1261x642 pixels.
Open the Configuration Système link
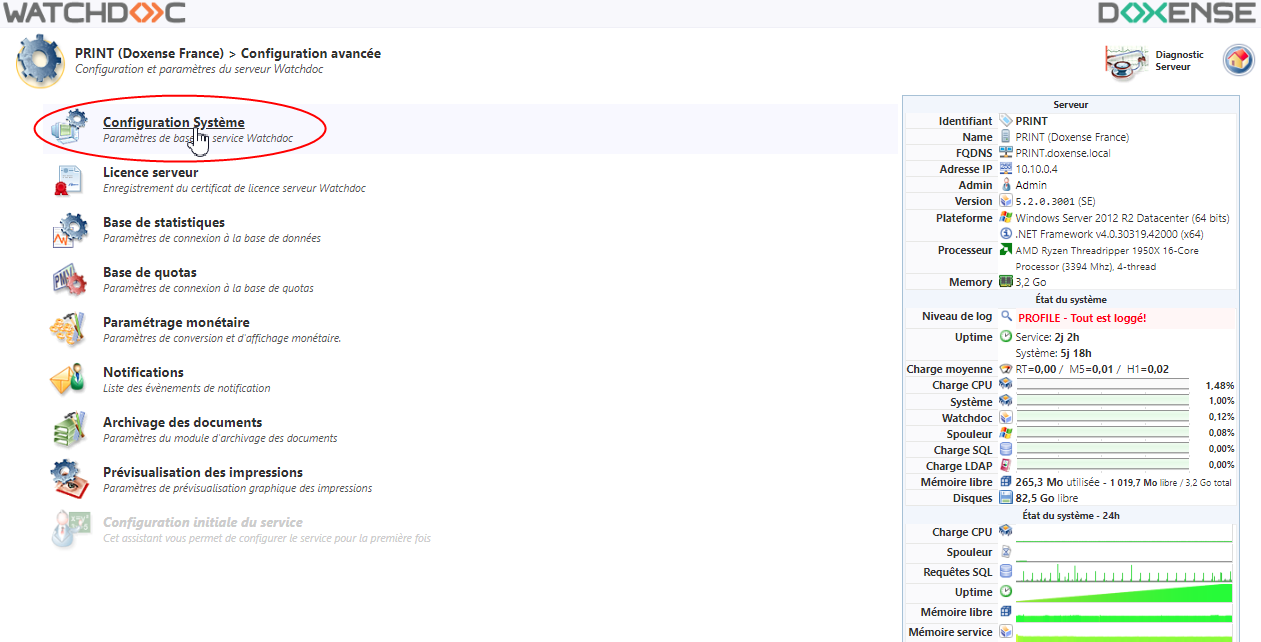click(x=173, y=122)
